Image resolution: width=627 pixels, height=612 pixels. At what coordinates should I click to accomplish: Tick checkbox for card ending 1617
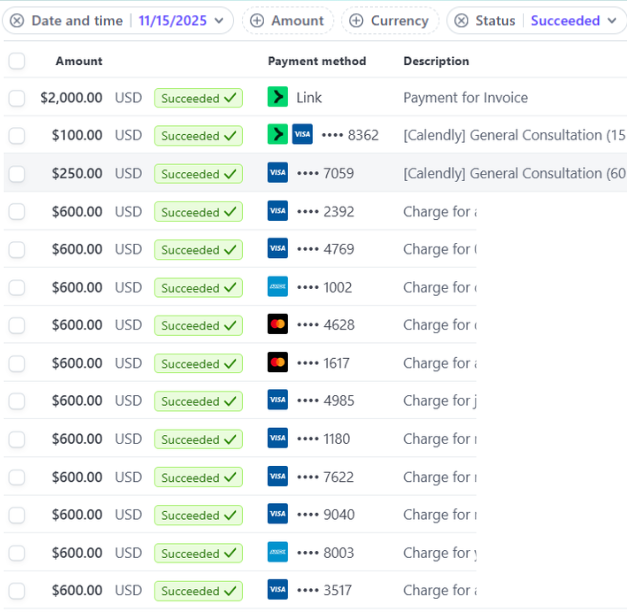tap(17, 364)
